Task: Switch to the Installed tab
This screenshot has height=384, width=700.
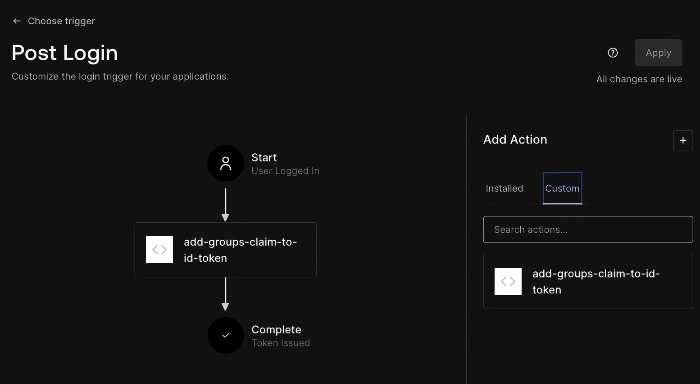Action: tap(504, 188)
